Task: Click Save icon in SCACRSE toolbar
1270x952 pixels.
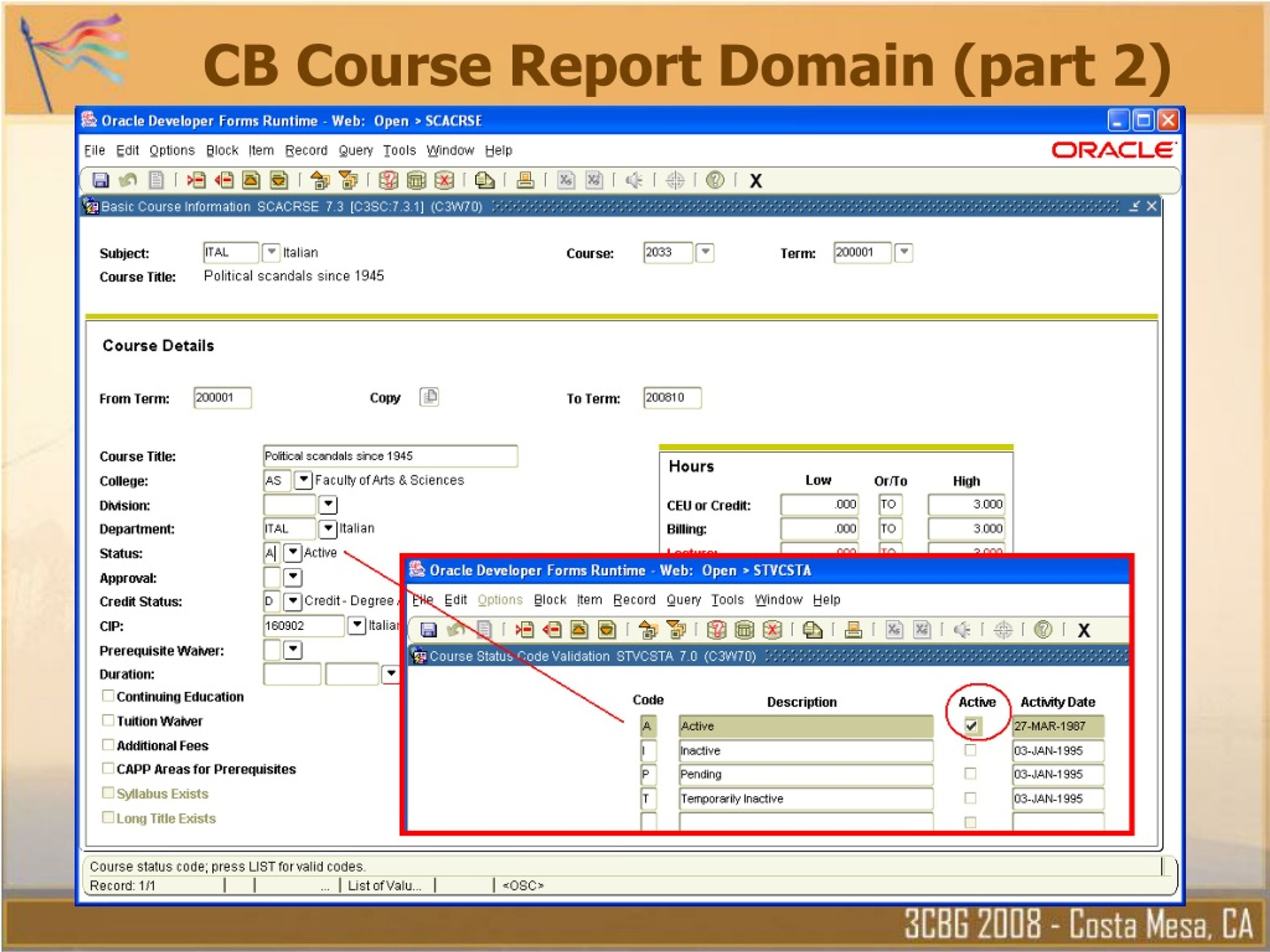Action: (x=101, y=180)
